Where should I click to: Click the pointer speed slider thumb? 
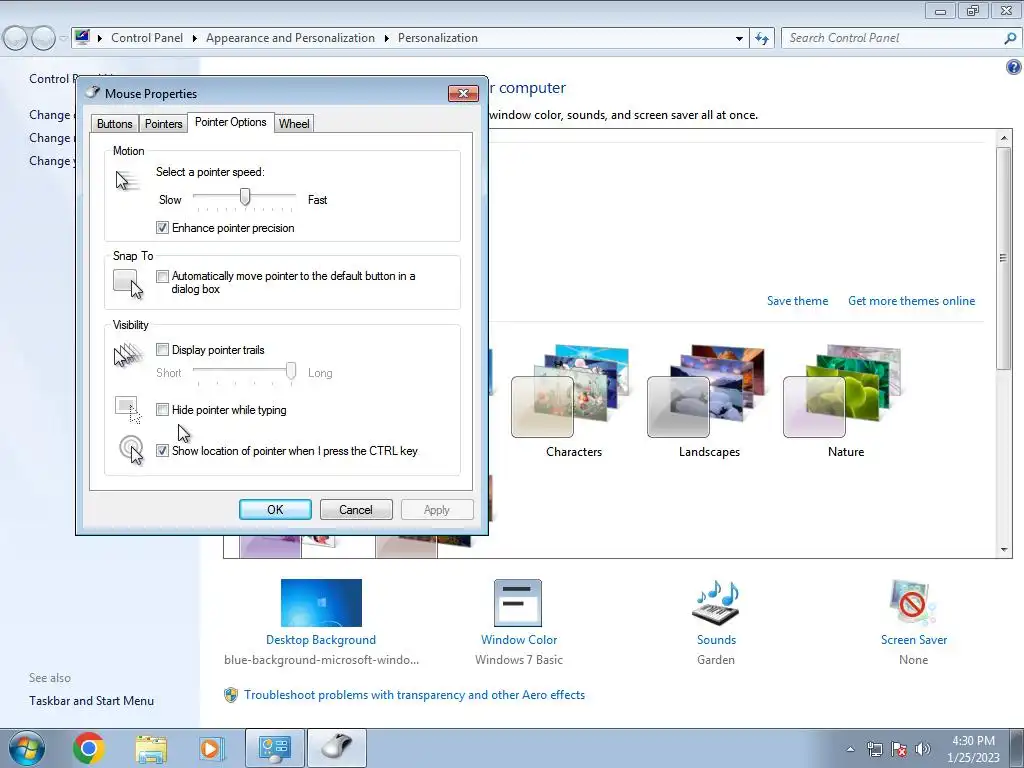point(245,197)
